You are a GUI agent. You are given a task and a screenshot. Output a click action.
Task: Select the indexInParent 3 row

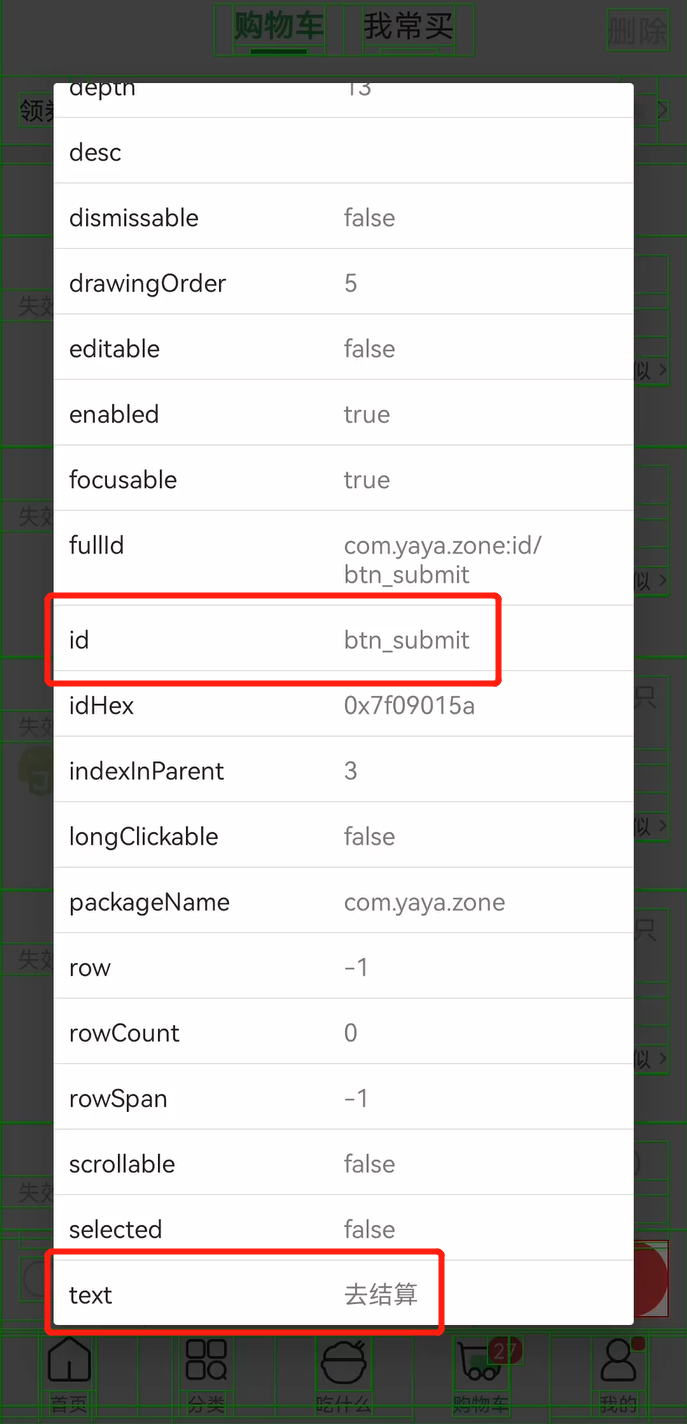[x=343, y=771]
